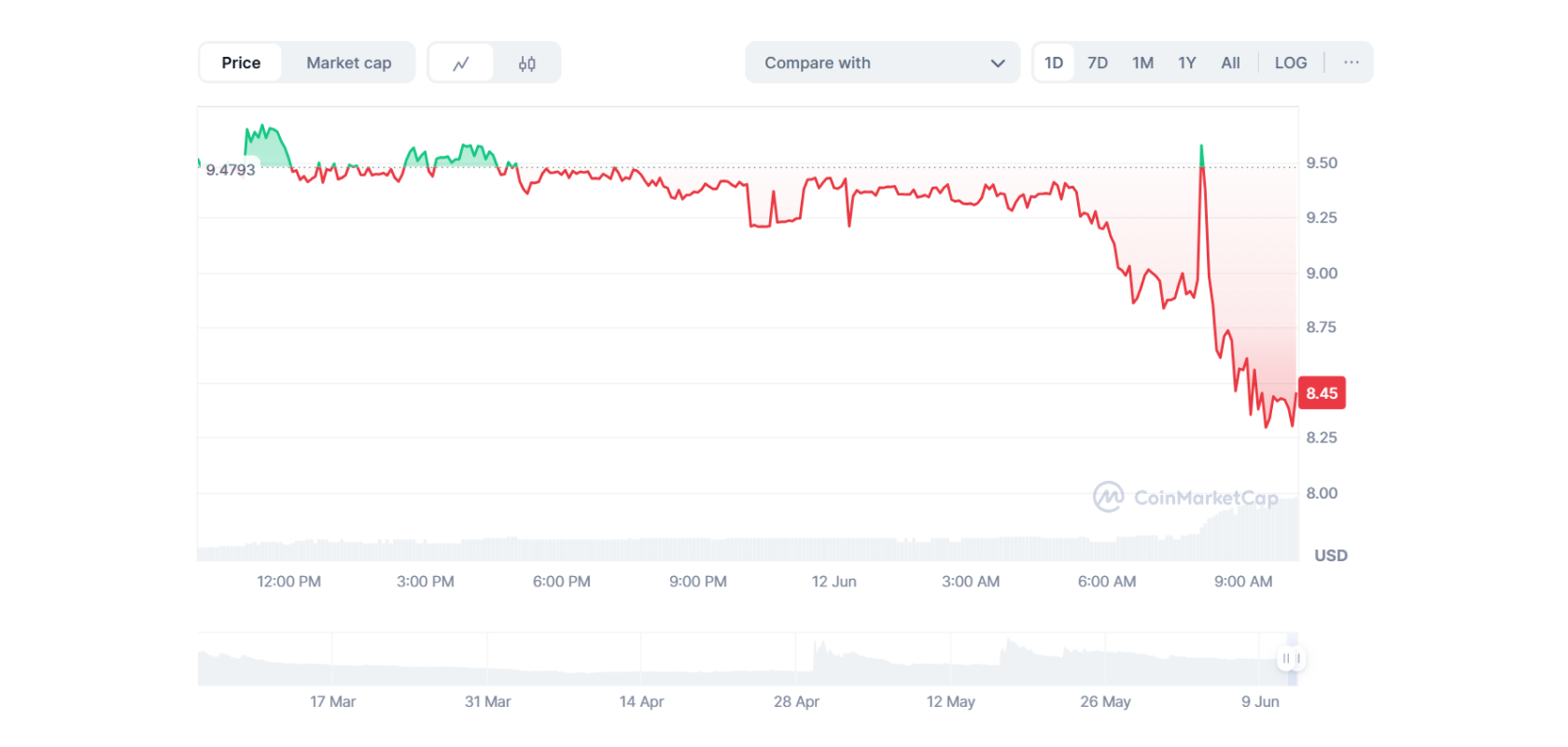Switch to candlestick chart icon

pos(527,63)
